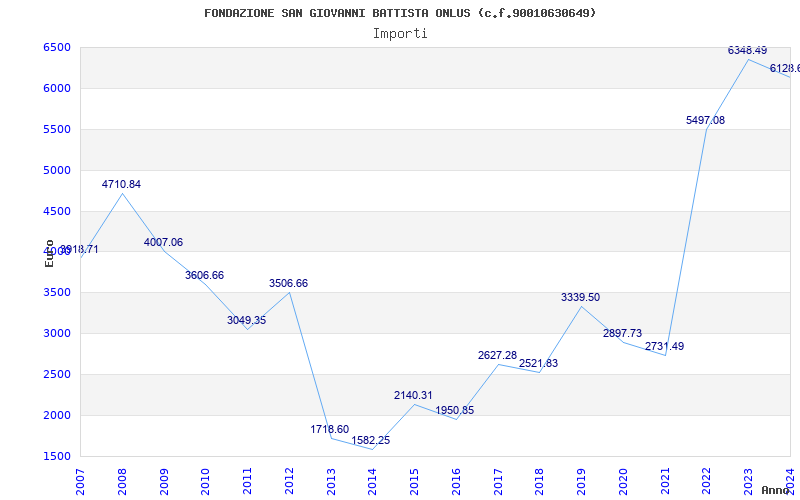Screen dimensions: 800x500
Task: Click the 1718.60 data label
Action: (329, 430)
